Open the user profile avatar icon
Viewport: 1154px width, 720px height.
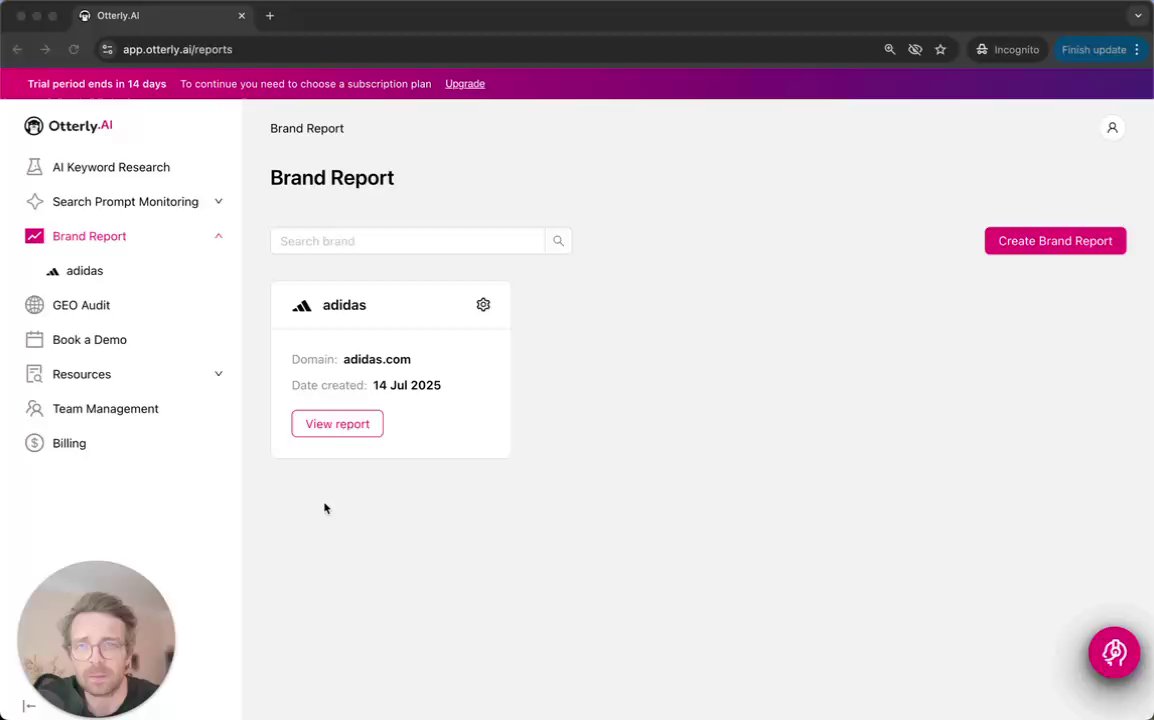tap(1112, 128)
